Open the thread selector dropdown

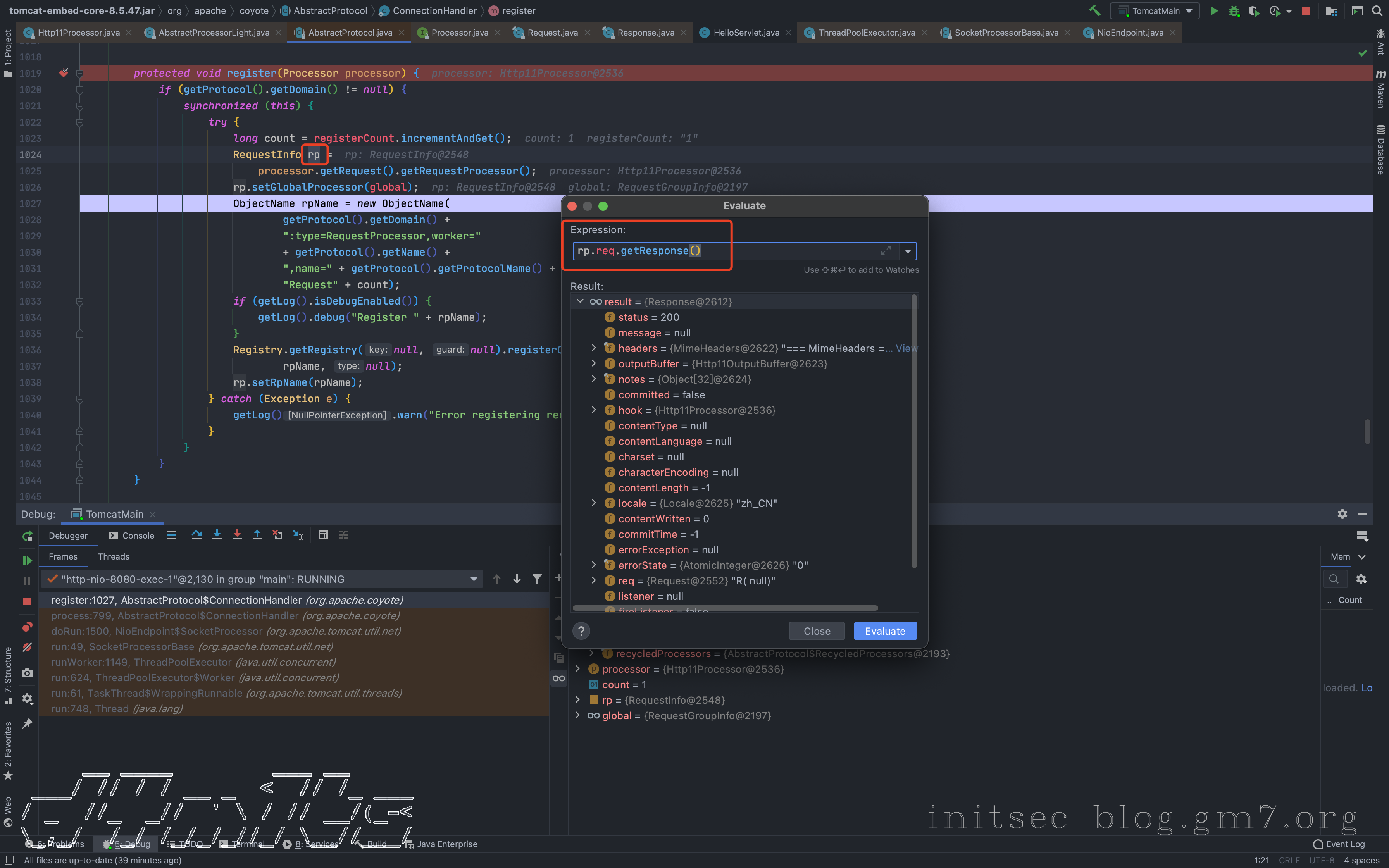pyautogui.click(x=474, y=579)
